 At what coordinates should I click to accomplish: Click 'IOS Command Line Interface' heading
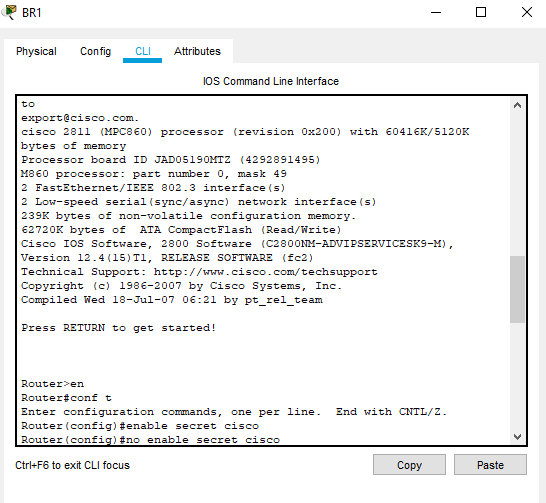click(x=271, y=81)
